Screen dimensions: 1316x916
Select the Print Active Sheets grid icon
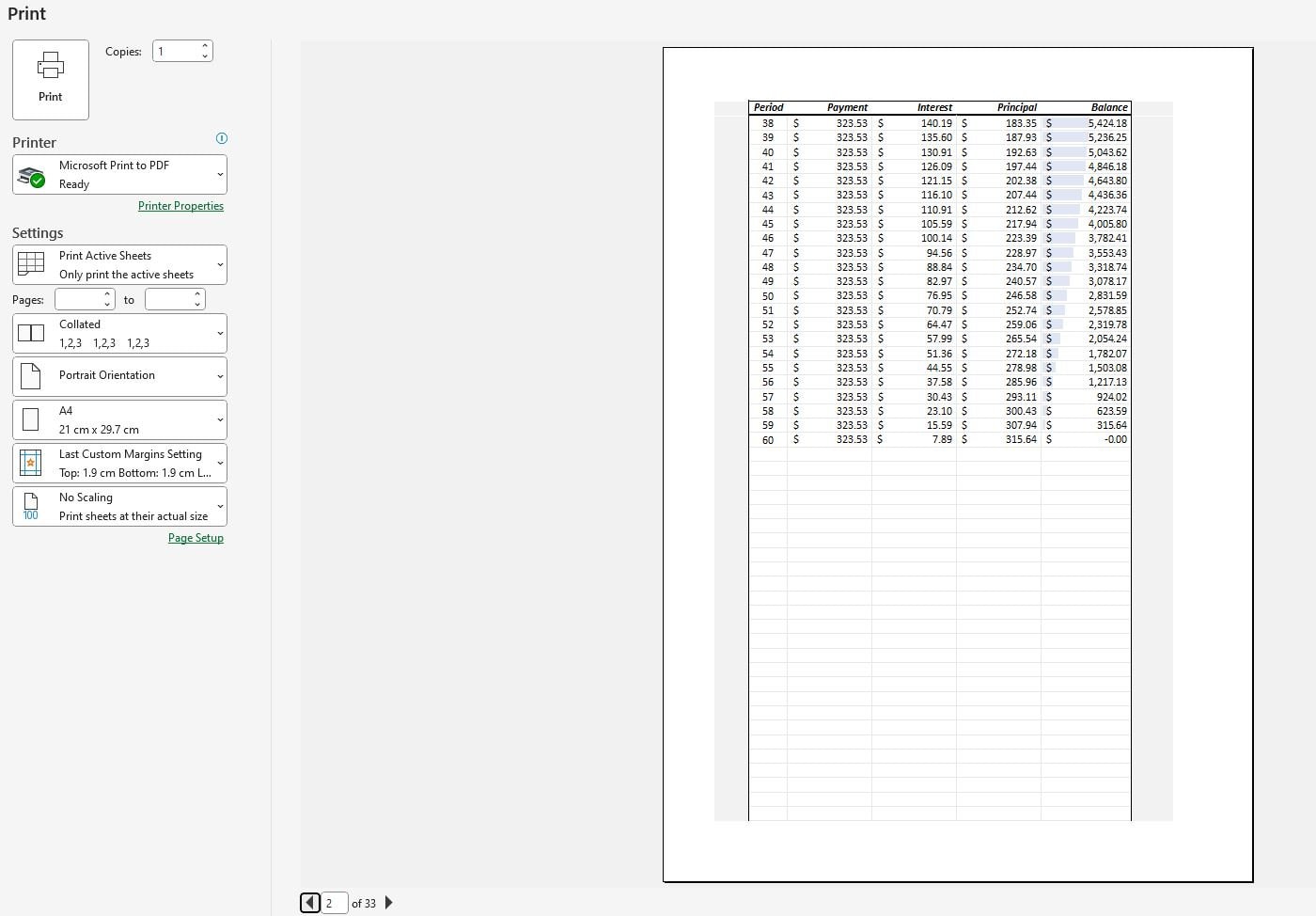[31, 264]
